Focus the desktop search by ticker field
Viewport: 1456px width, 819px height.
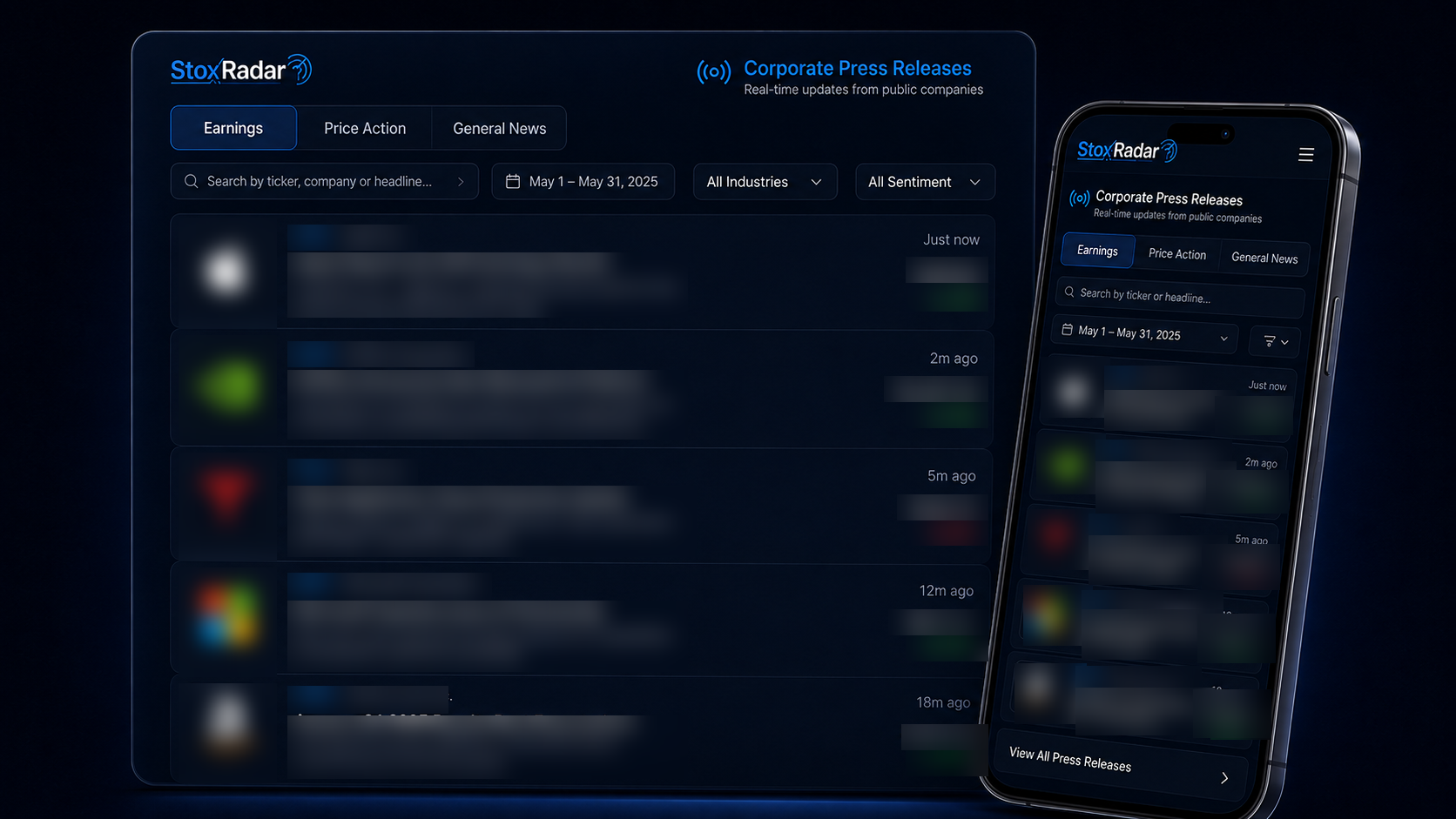(324, 181)
